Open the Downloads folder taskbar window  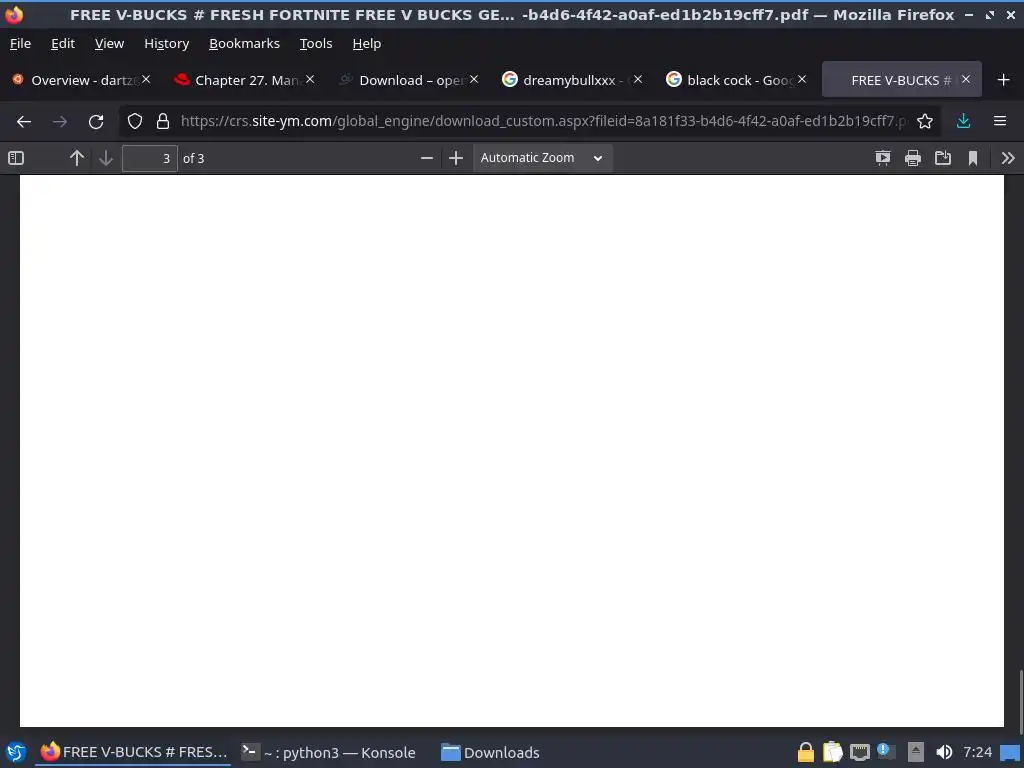[x=490, y=752]
